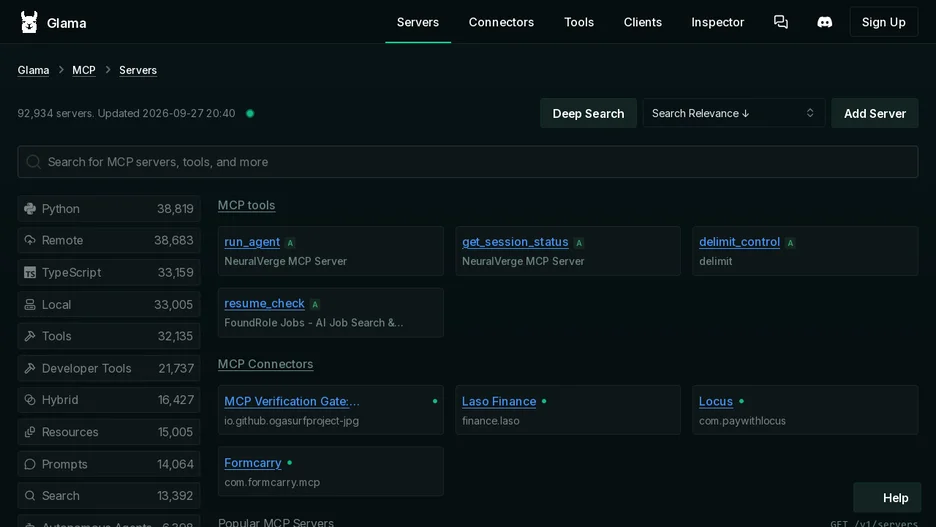936x527 pixels.
Task: Click green dot on MCP Verification Gate card
Action: pyautogui.click(x=435, y=401)
